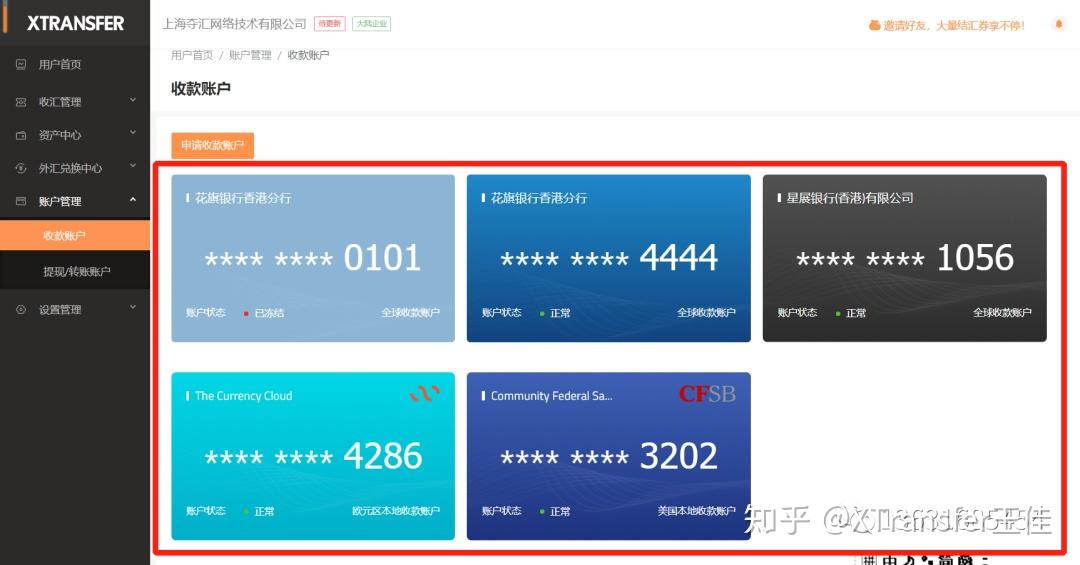The image size is (1080, 565).
Task: Click the 资产中心 wallet icon
Action: click(21, 135)
